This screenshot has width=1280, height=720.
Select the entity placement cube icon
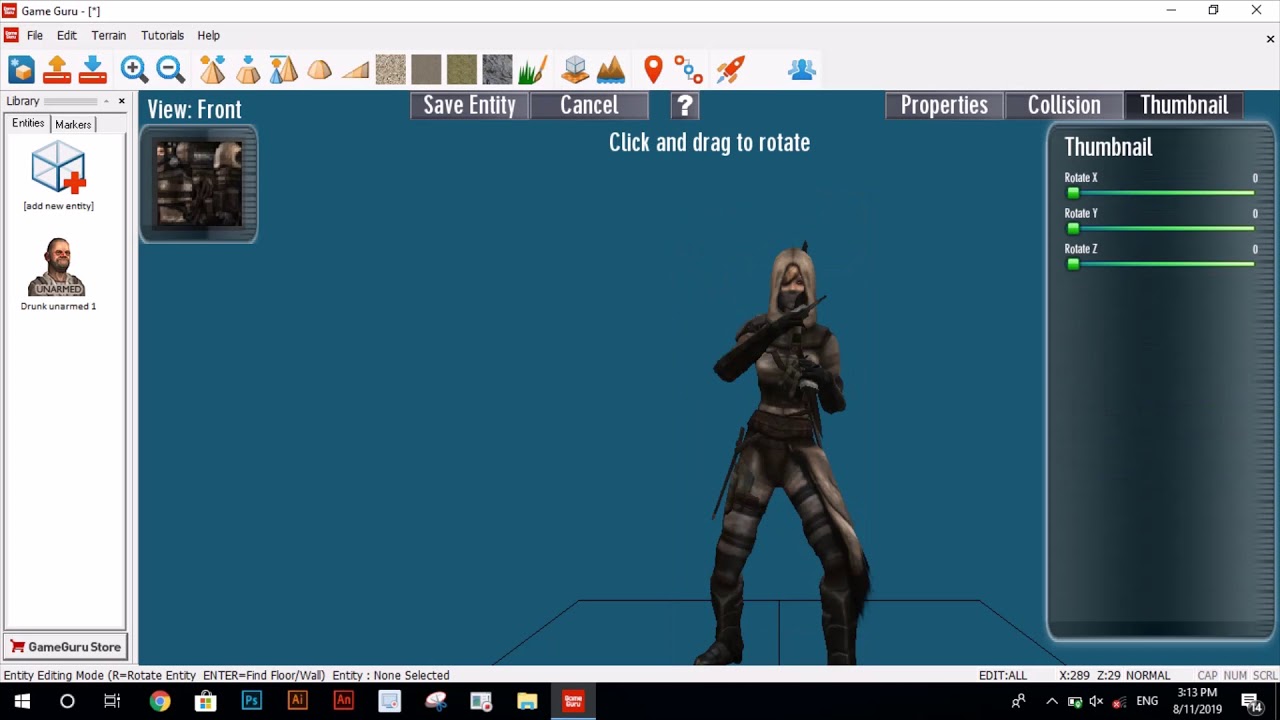[x=575, y=69]
